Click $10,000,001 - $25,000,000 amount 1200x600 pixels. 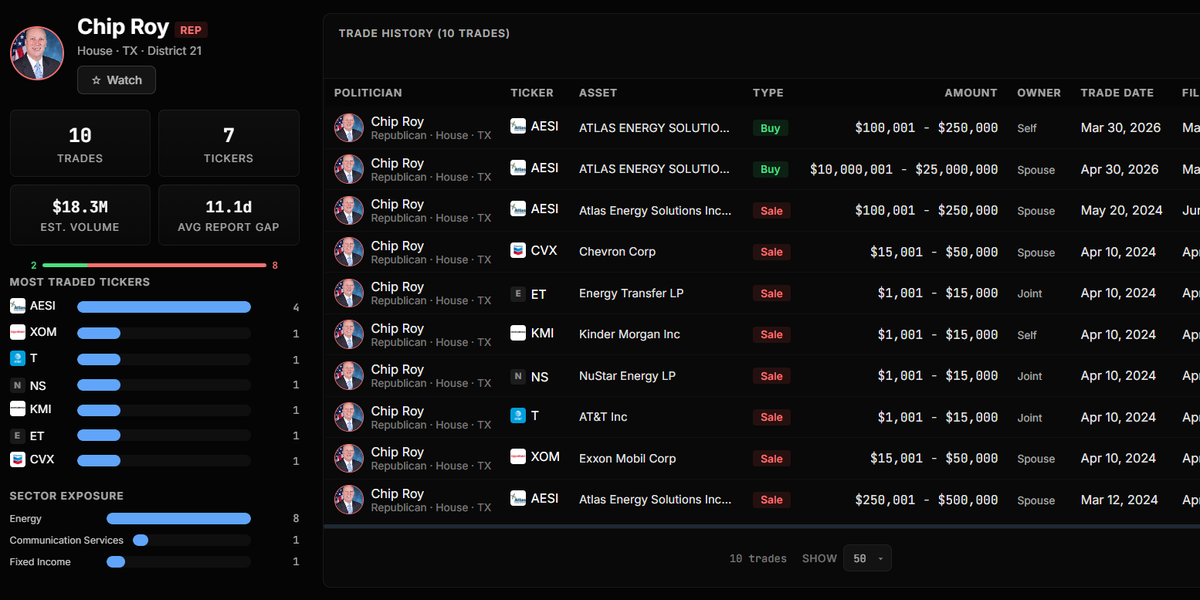pyautogui.click(x=904, y=170)
